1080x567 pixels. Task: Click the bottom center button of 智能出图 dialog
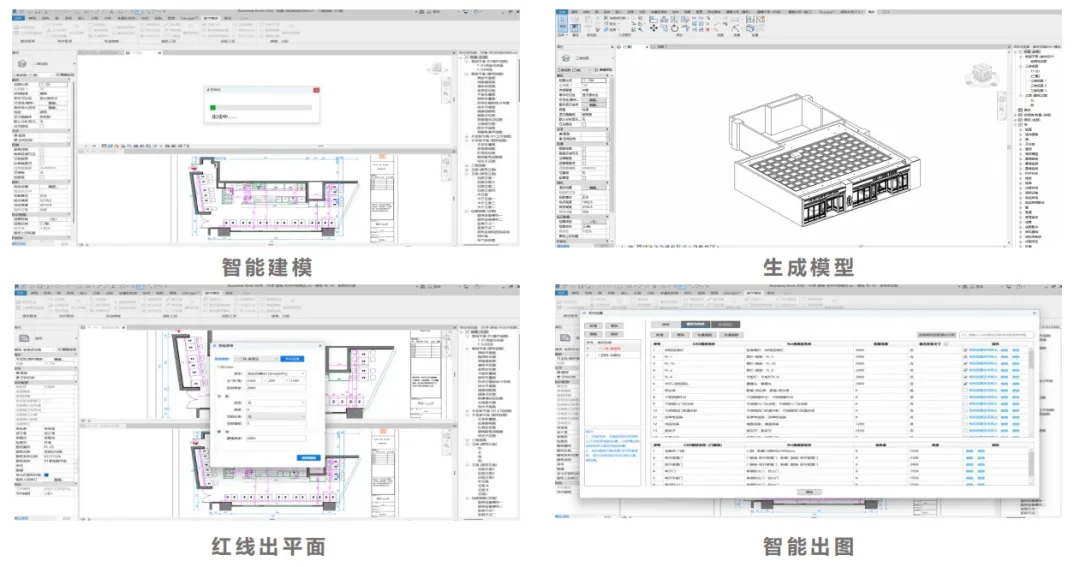pos(809,492)
